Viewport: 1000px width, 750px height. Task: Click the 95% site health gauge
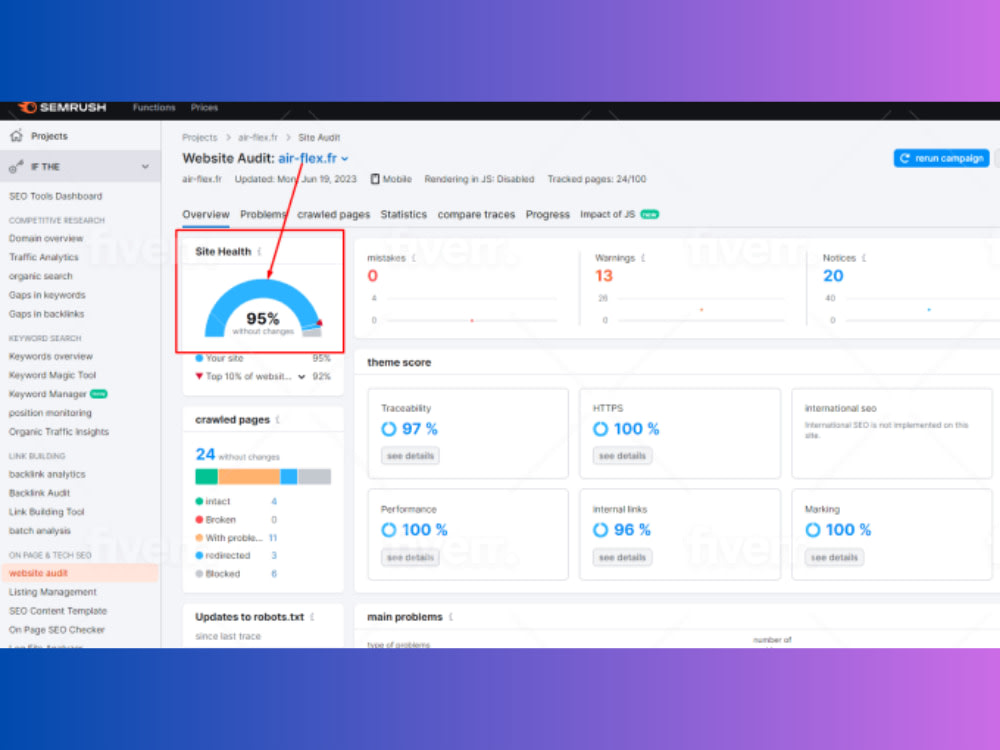[263, 308]
